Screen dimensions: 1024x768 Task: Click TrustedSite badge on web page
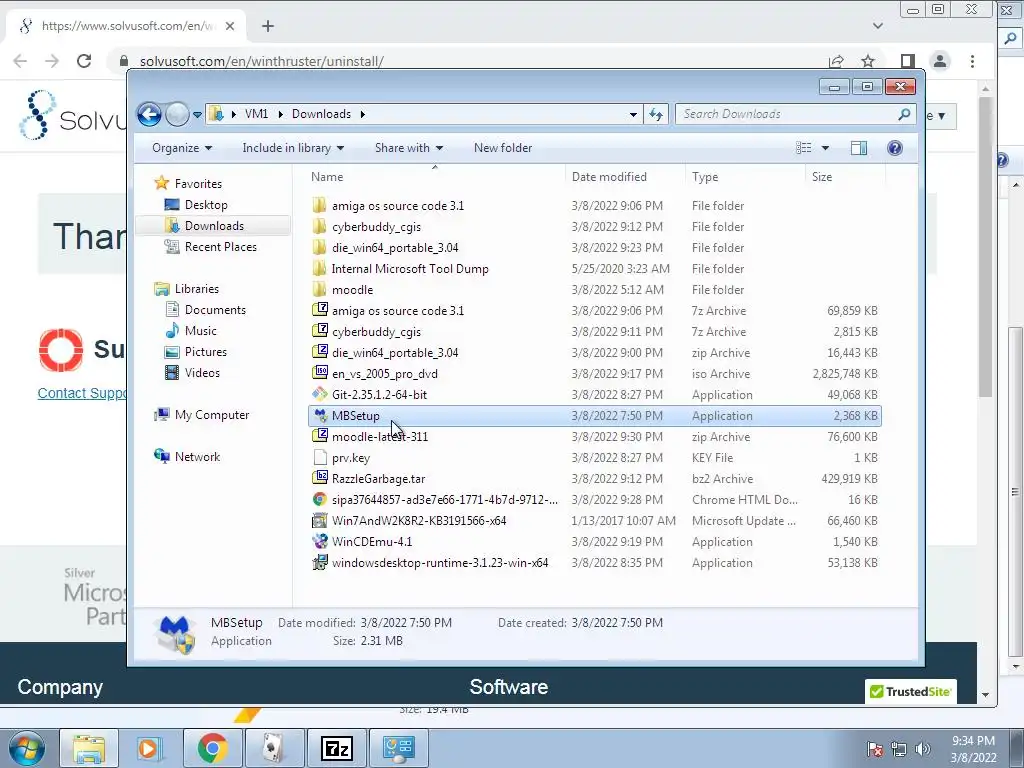pos(910,692)
